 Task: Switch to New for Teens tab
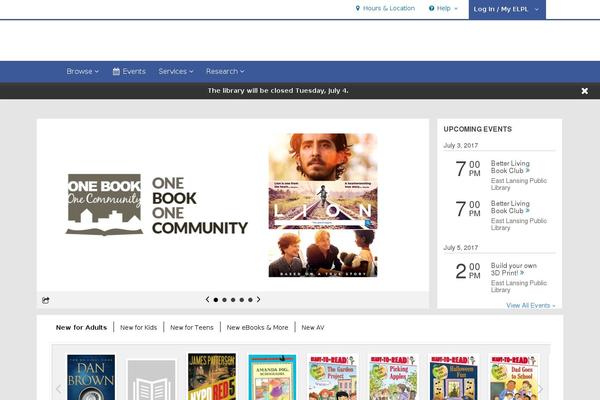coord(192,328)
